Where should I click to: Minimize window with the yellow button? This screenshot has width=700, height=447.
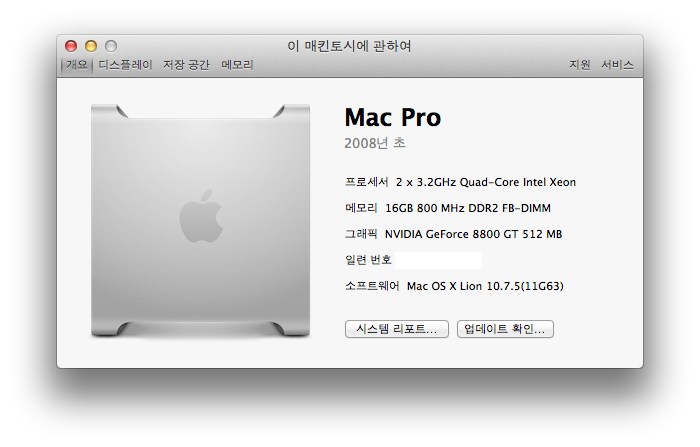(91, 46)
